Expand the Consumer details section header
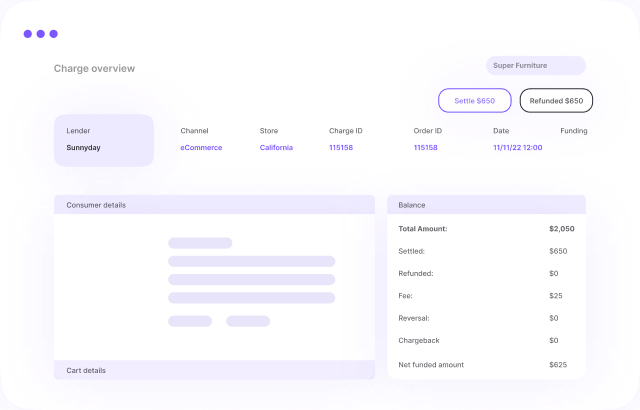The width and height of the screenshot is (640, 410). pyautogui.click(x=214, y=205)
